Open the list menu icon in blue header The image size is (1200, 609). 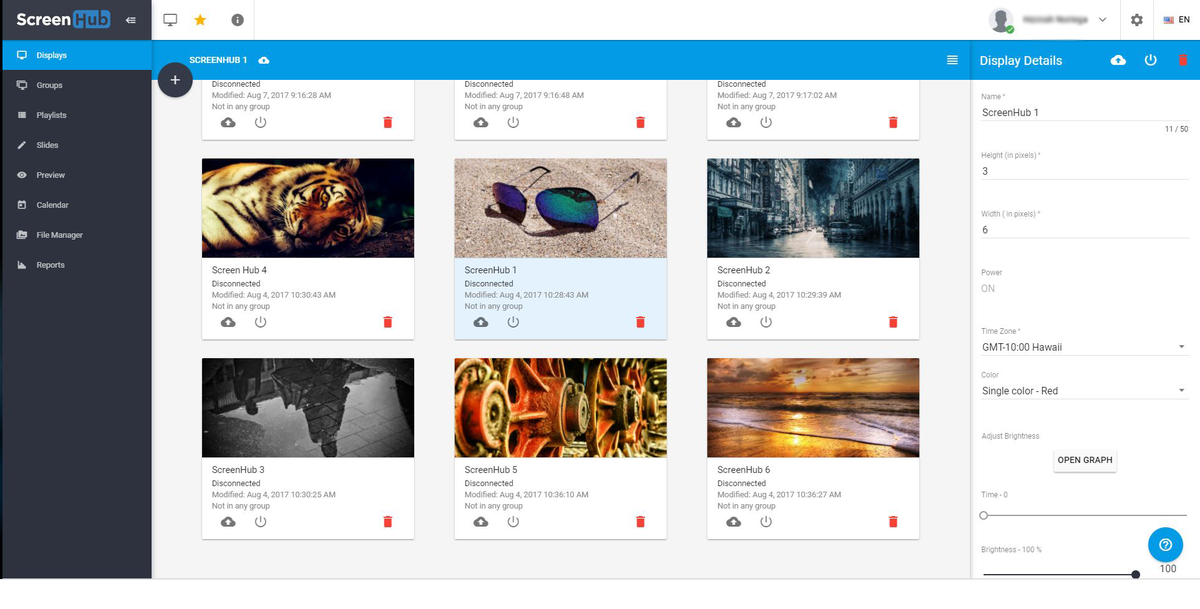pos(952,61)
